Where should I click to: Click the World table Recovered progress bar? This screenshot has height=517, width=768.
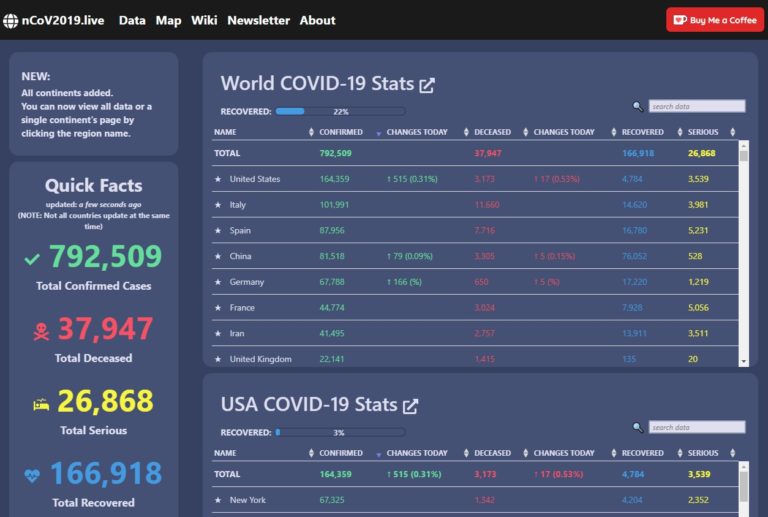pyautogui.click(x=340, y=111)
